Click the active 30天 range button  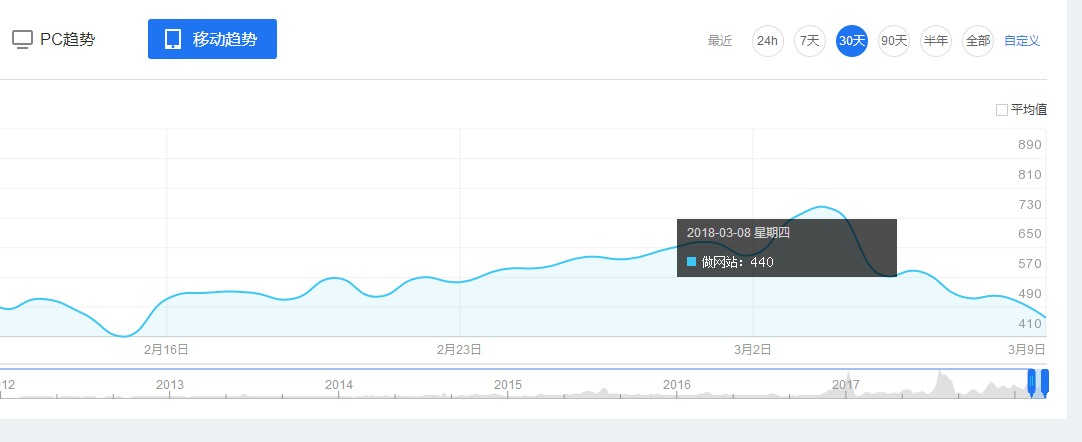851,41
